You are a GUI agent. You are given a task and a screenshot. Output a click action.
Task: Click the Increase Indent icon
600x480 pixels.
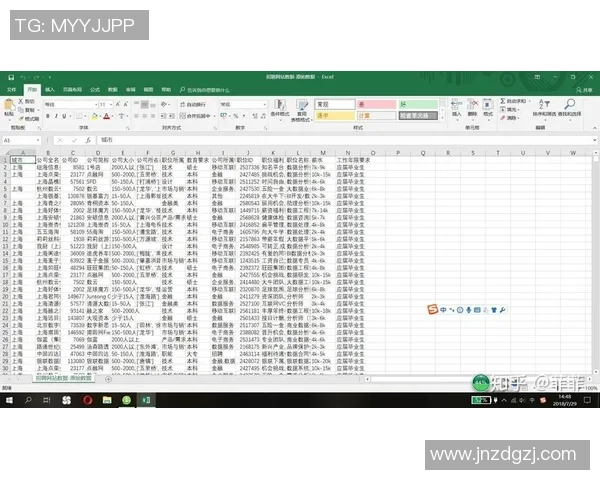click(x=172, y=116)
